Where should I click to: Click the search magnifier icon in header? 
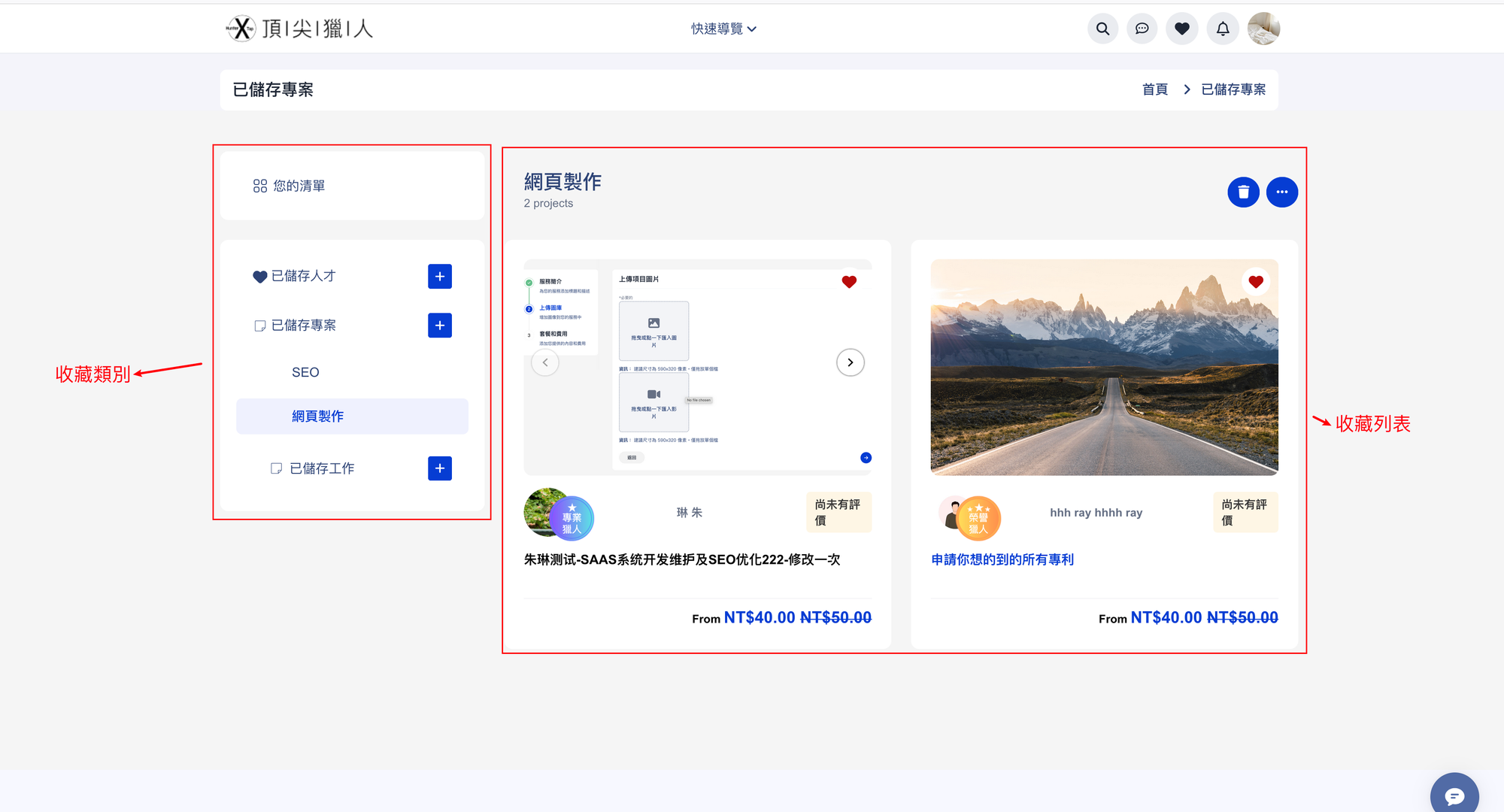(x=1102, y=29)
